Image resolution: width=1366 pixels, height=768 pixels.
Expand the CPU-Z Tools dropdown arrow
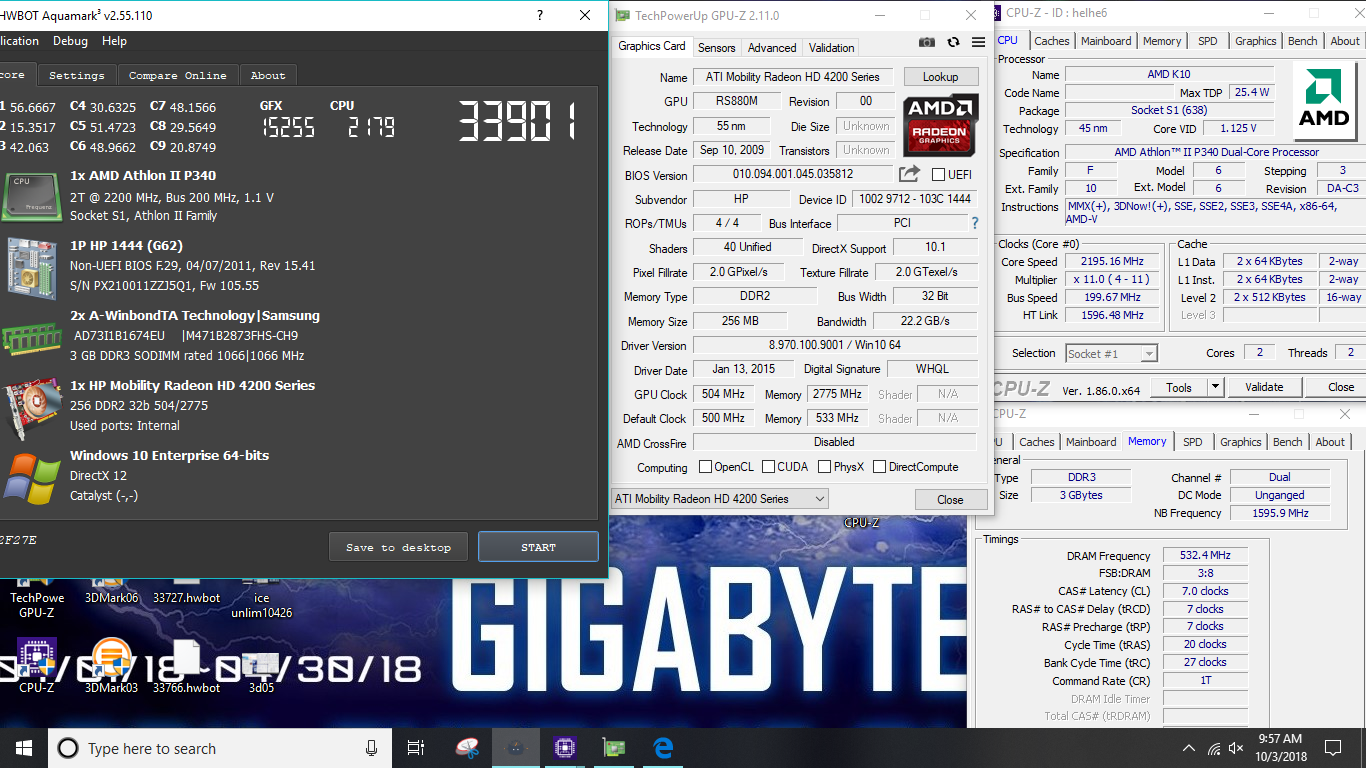[x=1216, y=387]
